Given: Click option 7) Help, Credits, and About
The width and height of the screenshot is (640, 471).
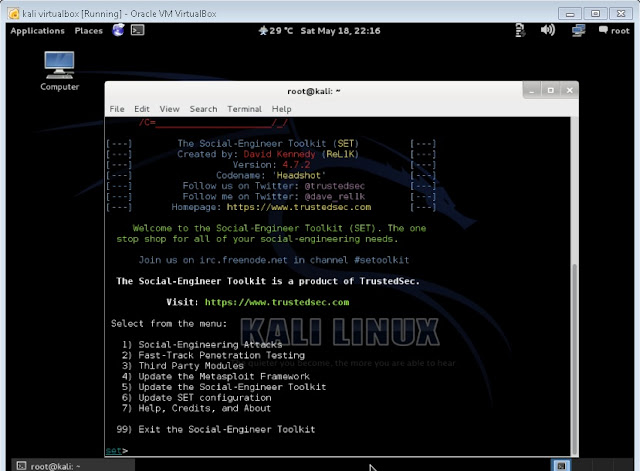Looking at the screenshot, I should 196,408.
